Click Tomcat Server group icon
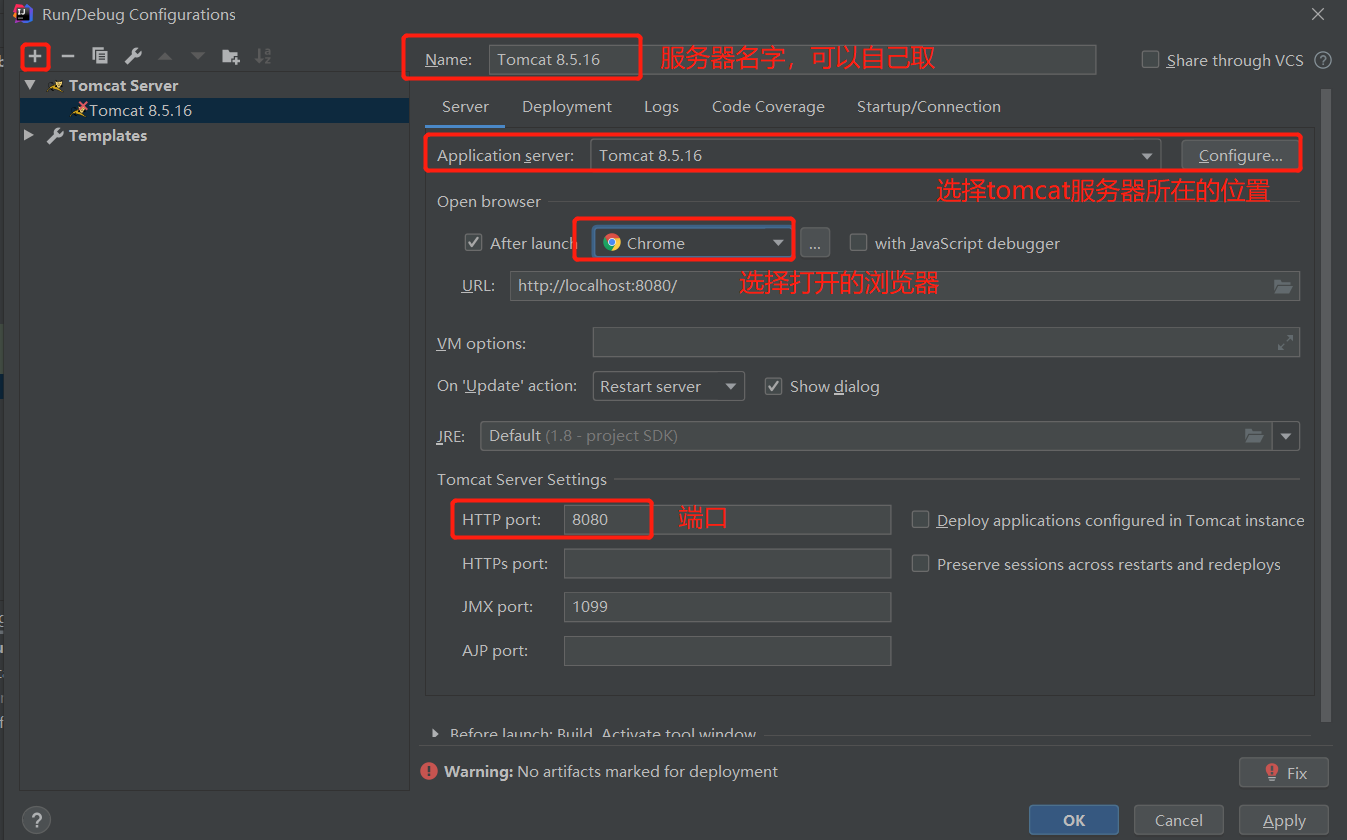The width and height of the screenshot is (1347, 840). (57, 86)
